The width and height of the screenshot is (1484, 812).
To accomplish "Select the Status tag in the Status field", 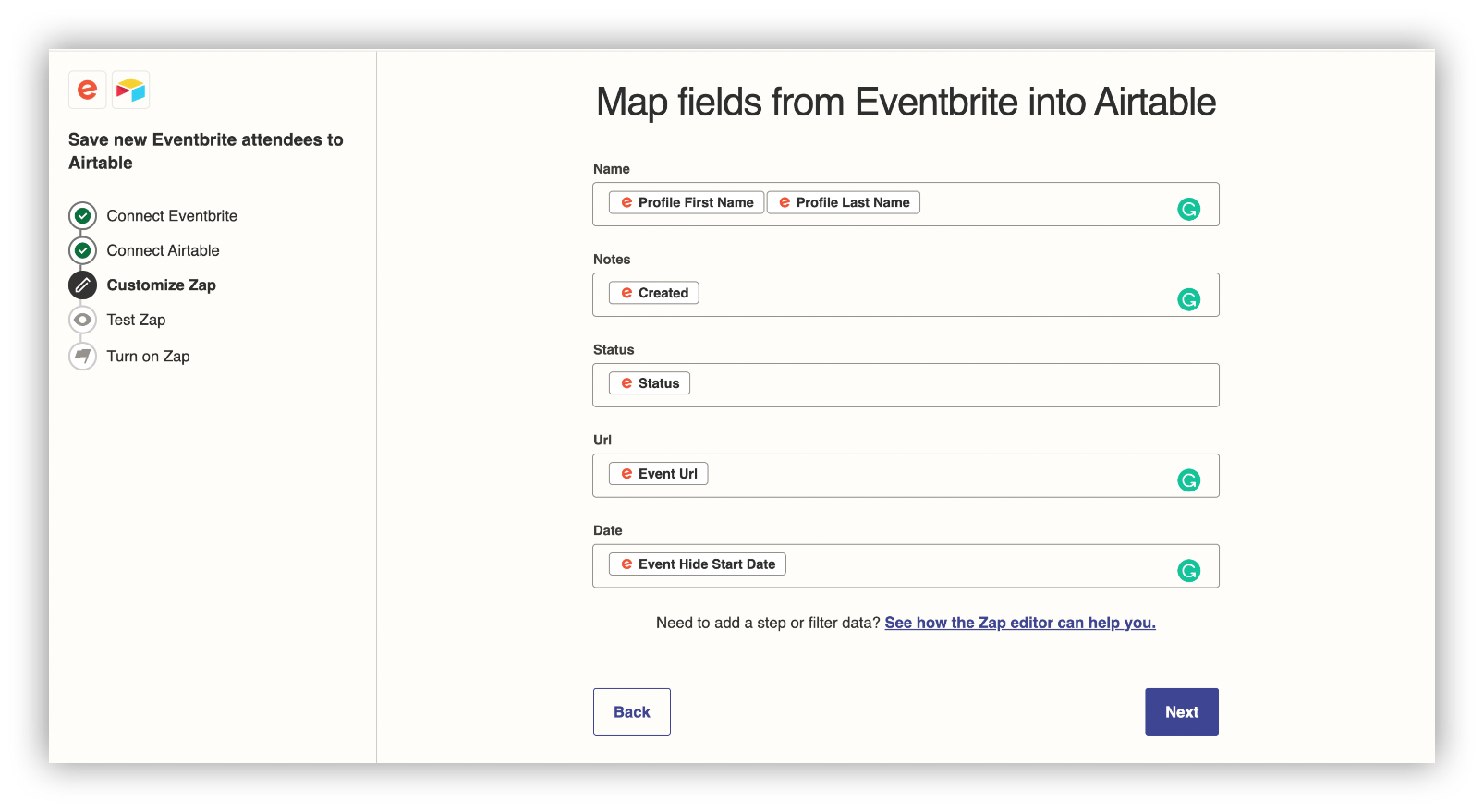I will point(650,383).
